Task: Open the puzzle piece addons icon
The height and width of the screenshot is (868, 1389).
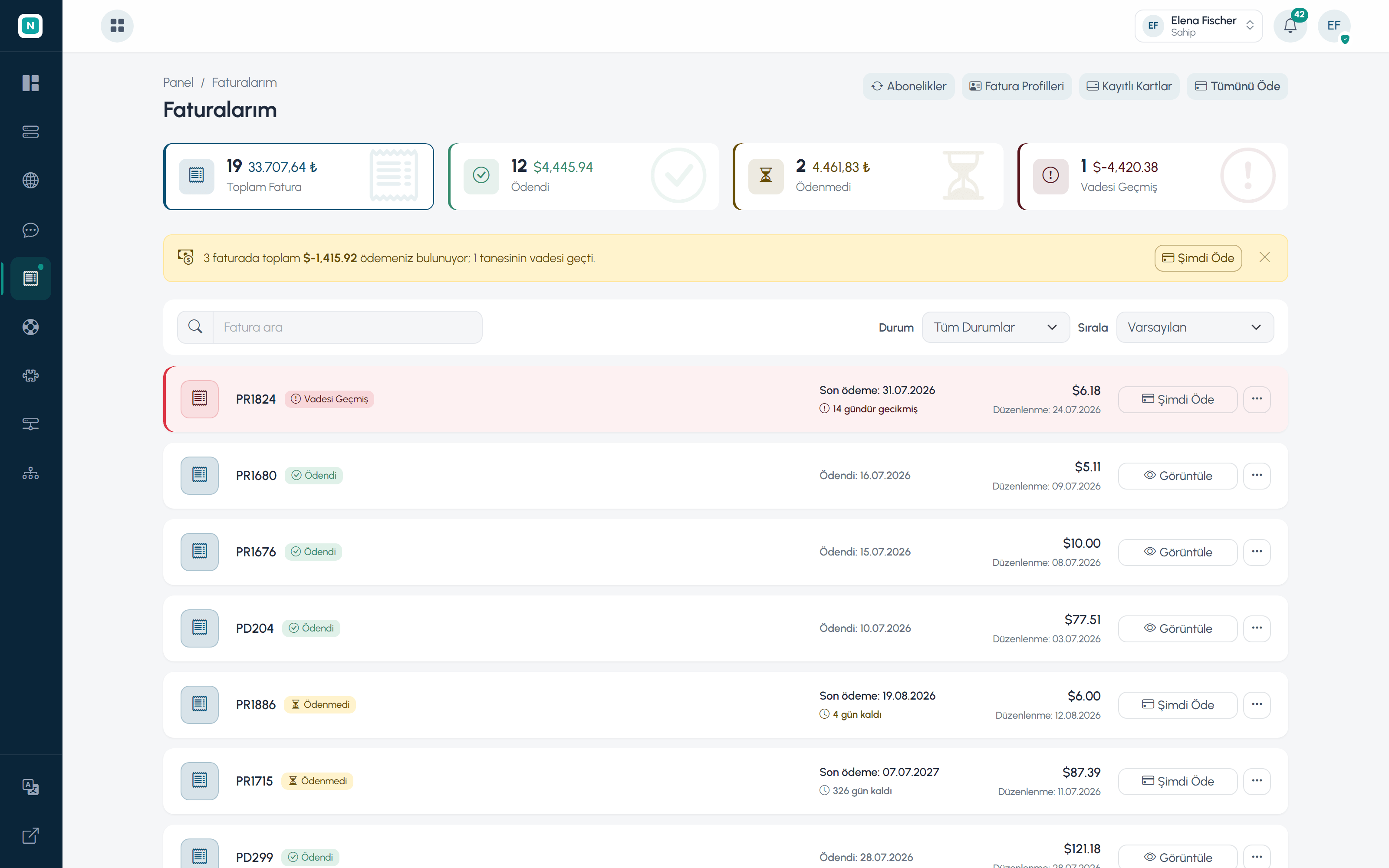Action: [x=30, y=375]
